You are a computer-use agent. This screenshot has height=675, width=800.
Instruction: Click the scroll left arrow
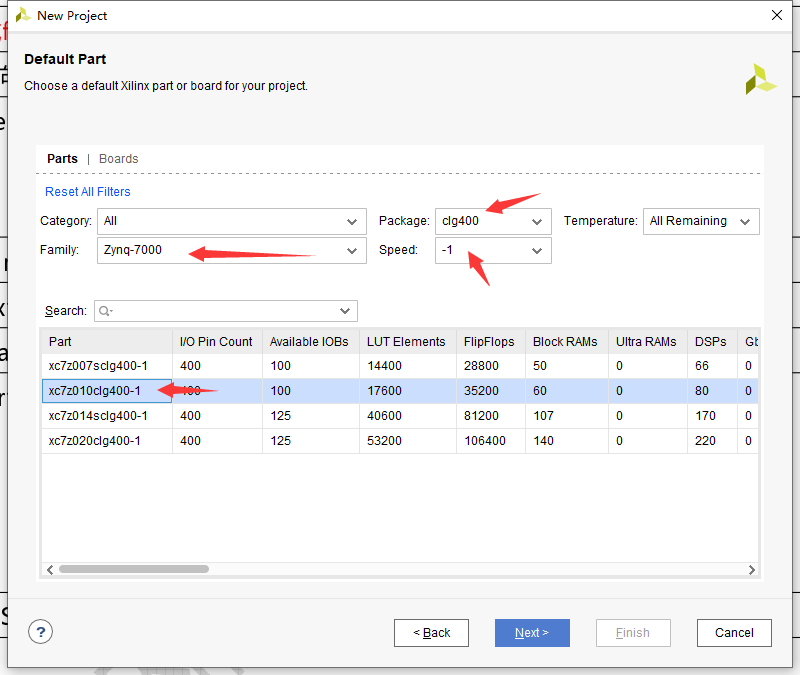(x=50, y=569)
